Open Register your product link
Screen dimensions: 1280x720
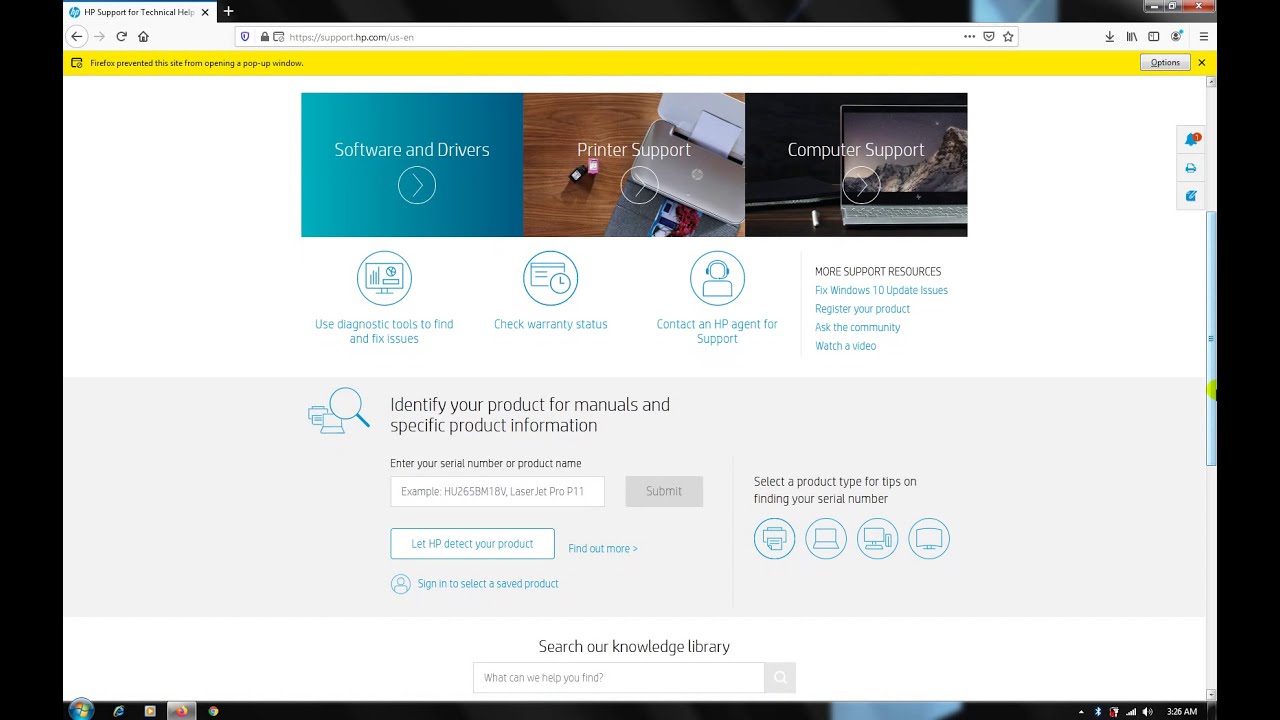pos(862,309)
